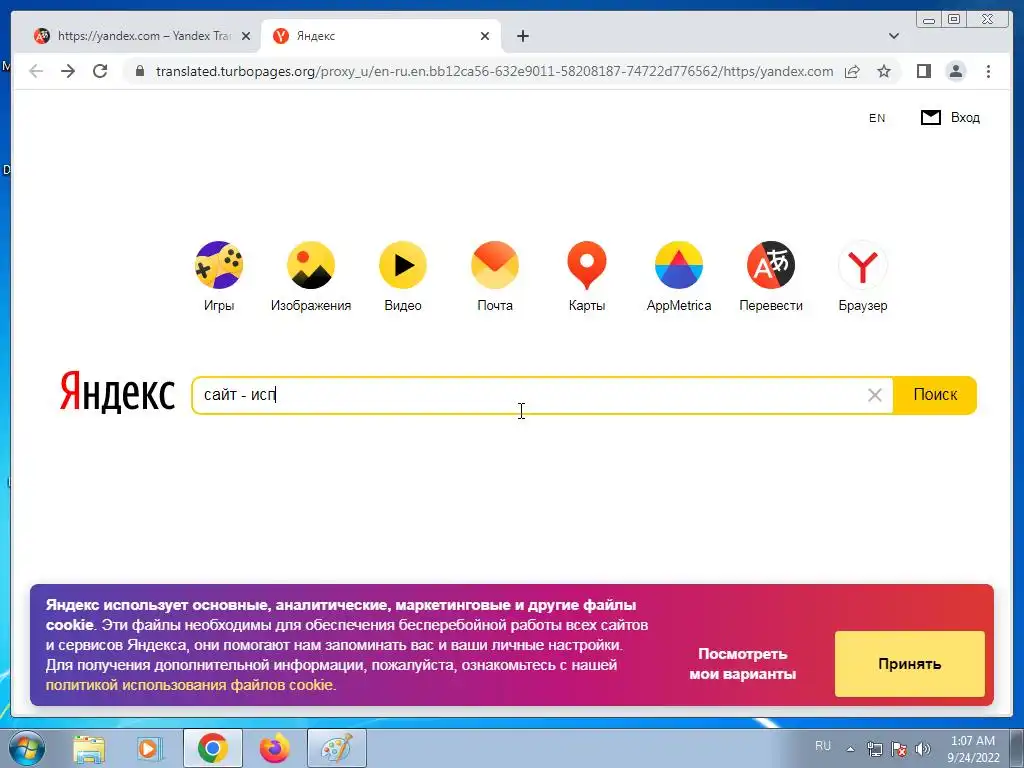Image resolution: width=1024 pixels, height=768 pixels.
Task: Launch Firefox from the taskbar
Action: coord(274,748)
